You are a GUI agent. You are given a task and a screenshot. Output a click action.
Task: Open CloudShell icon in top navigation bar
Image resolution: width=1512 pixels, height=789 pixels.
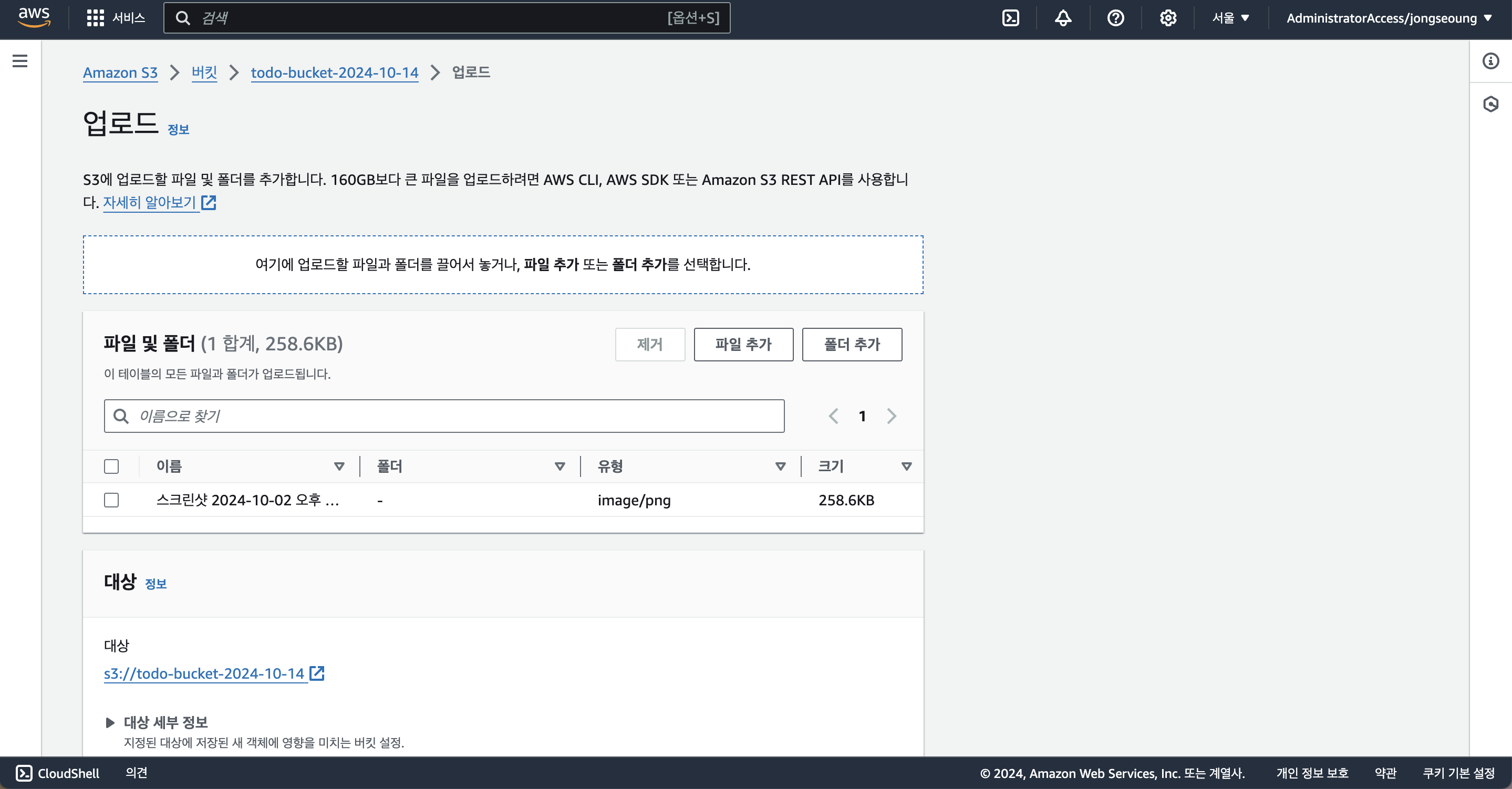pyautogui.click(x=1010, y=18)
